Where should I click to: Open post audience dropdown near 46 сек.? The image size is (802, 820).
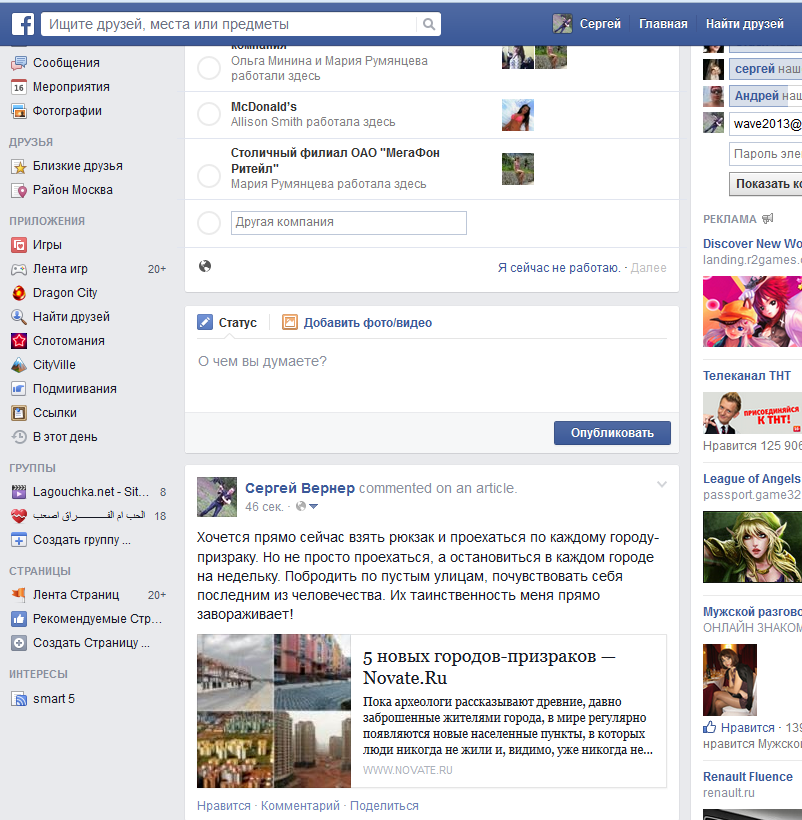307,506
